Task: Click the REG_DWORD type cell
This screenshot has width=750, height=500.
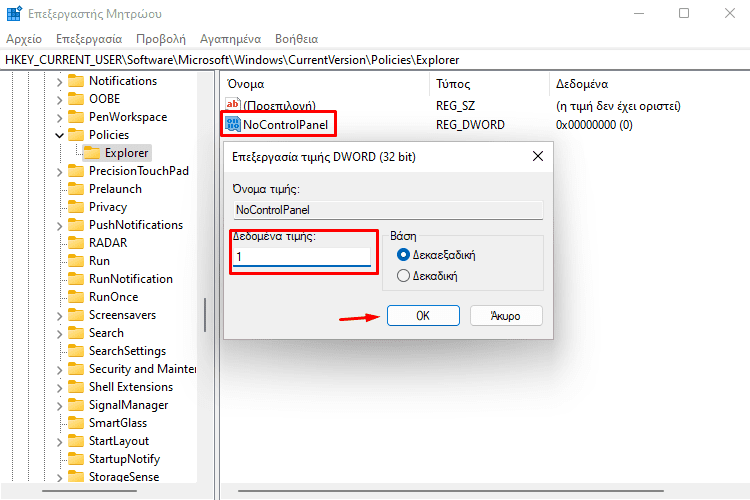Action: click(470, 125)
